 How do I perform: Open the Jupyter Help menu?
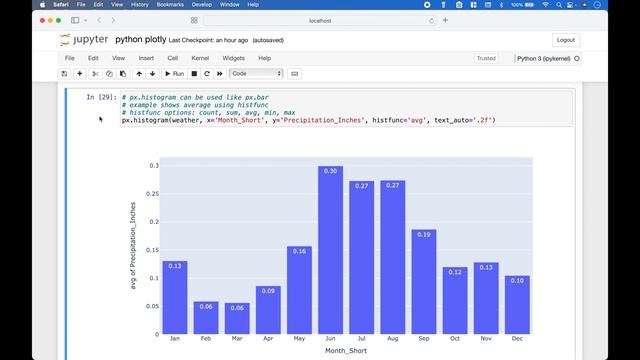pos(264,58)
